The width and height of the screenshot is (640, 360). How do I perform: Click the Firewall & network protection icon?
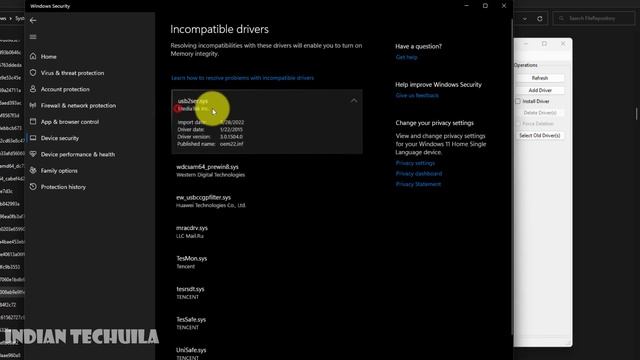coord(33,105)
